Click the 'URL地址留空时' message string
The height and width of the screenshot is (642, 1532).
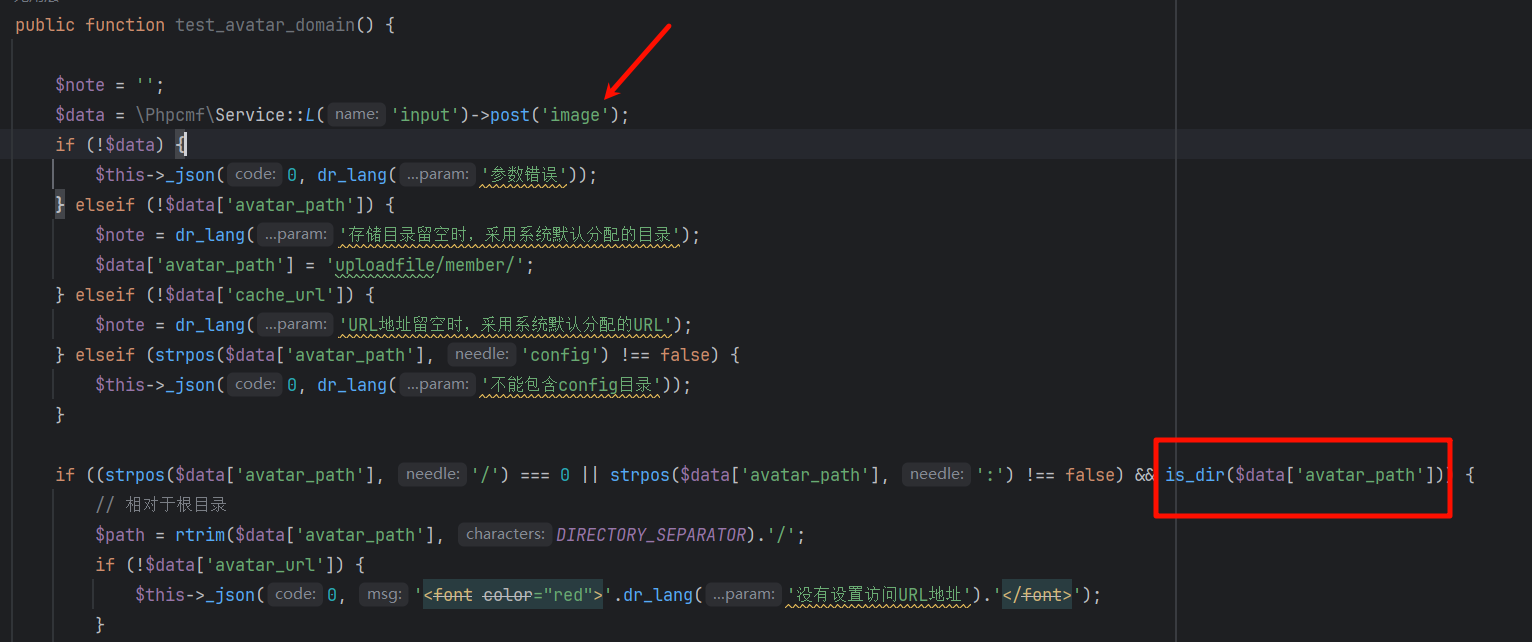coord(506,325)
